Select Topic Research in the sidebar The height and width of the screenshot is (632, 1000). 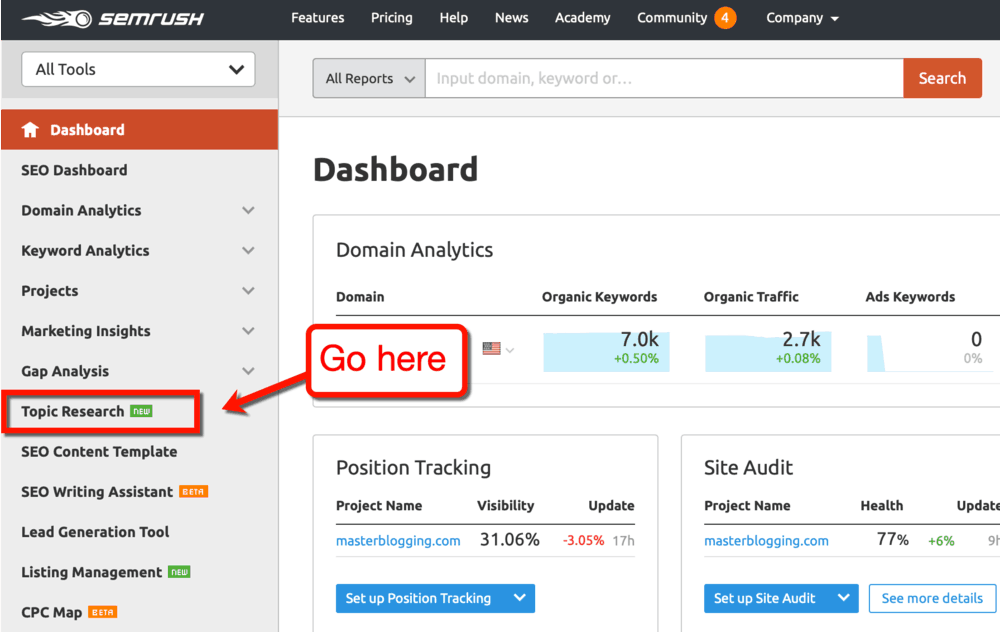tap(75, 410)
